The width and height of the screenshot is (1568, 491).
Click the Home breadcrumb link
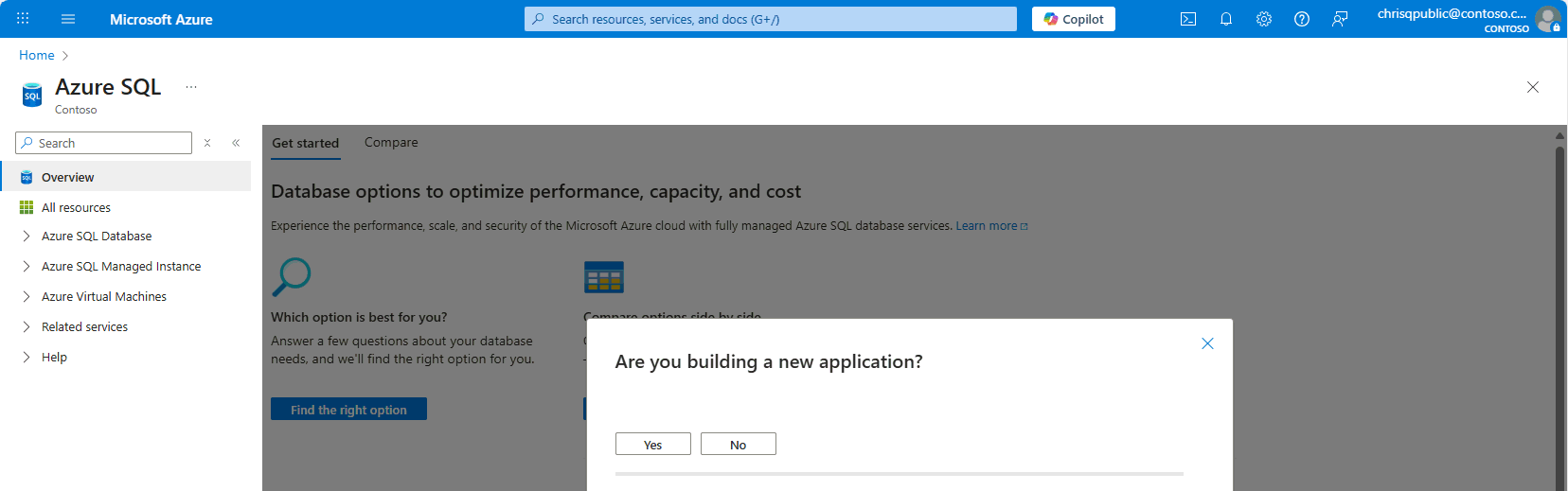[x=37, y=56]
